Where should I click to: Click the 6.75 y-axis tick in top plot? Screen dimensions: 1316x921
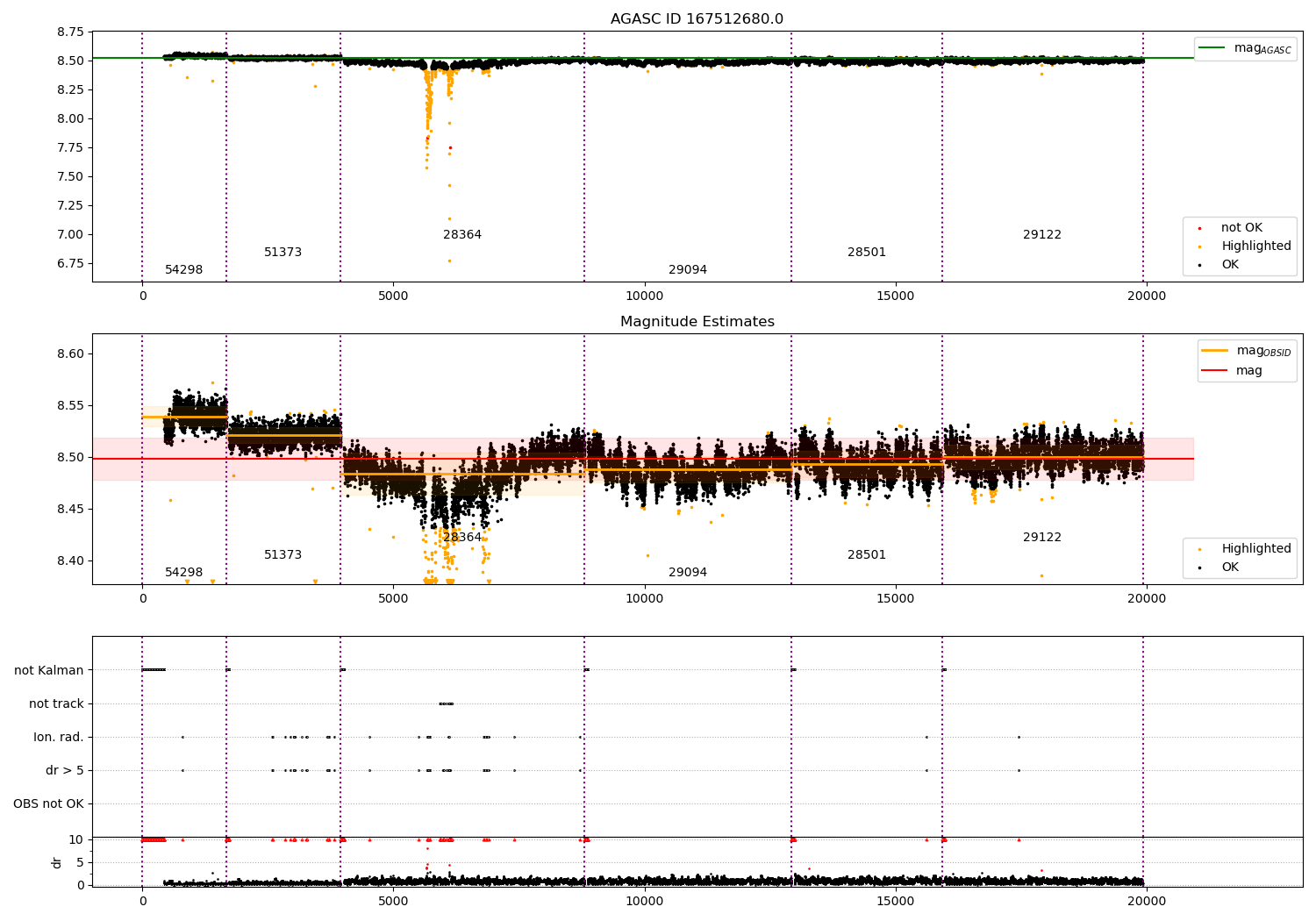[x=69, y=264]
